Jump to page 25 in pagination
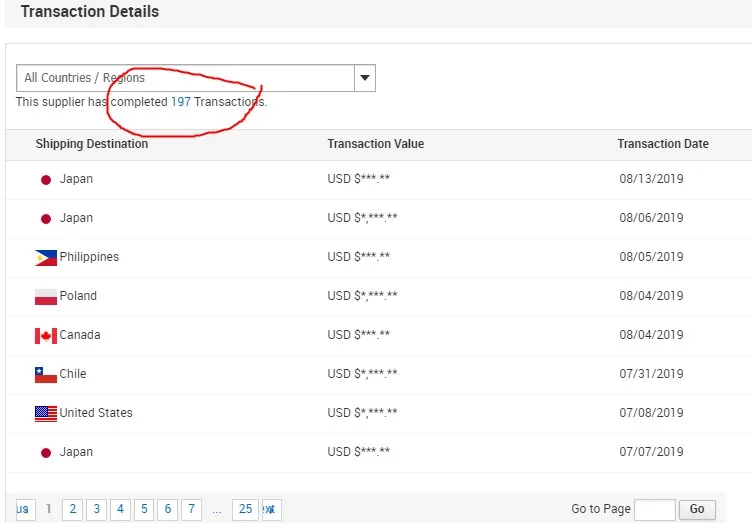The image size is (752, 523). (245, 509)
